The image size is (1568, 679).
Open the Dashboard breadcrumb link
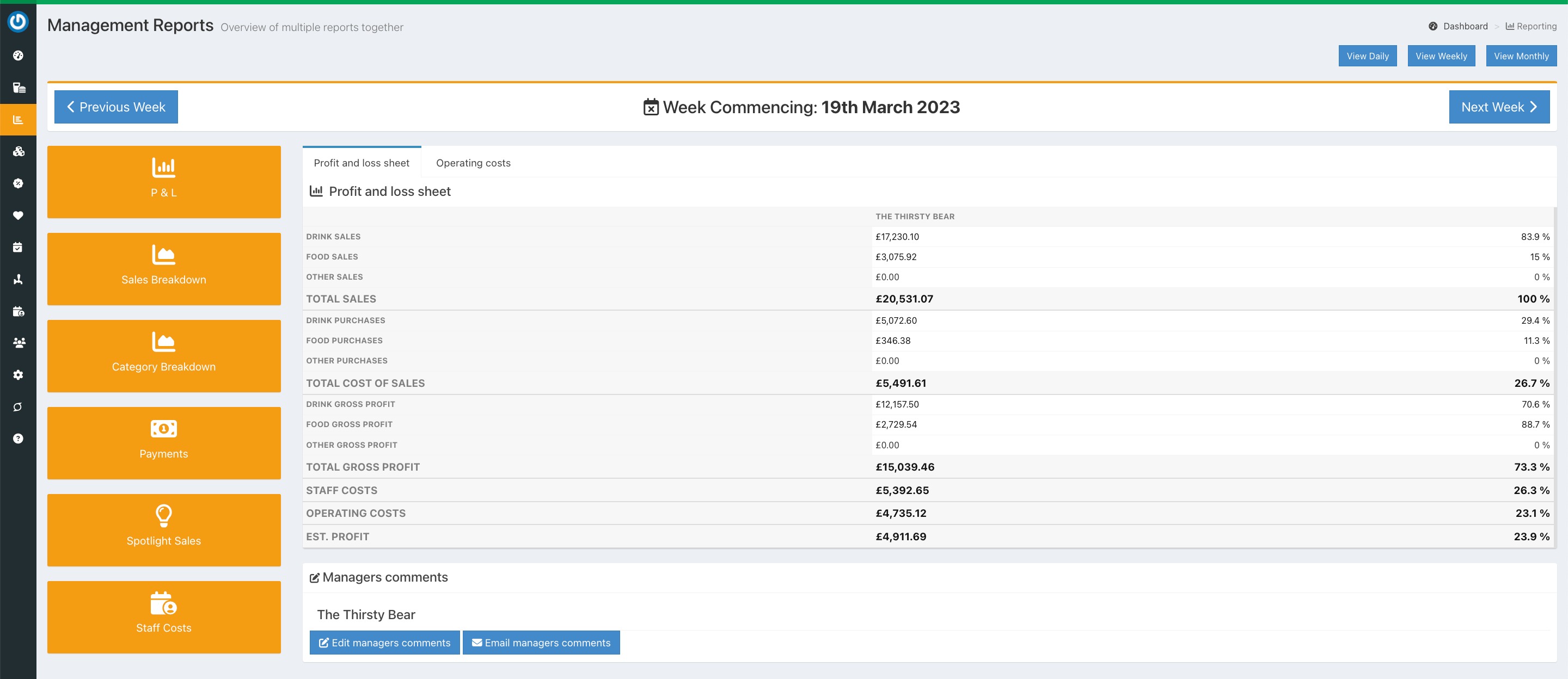(x=1465, y=26)
